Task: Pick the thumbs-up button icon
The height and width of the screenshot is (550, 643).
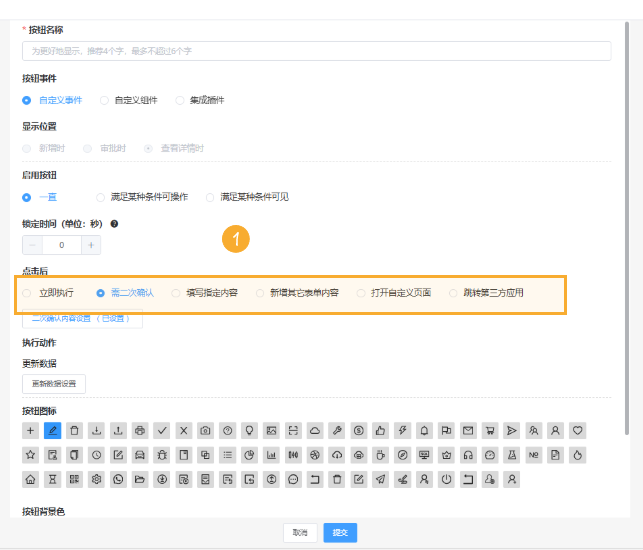Action: click(381, 431)
